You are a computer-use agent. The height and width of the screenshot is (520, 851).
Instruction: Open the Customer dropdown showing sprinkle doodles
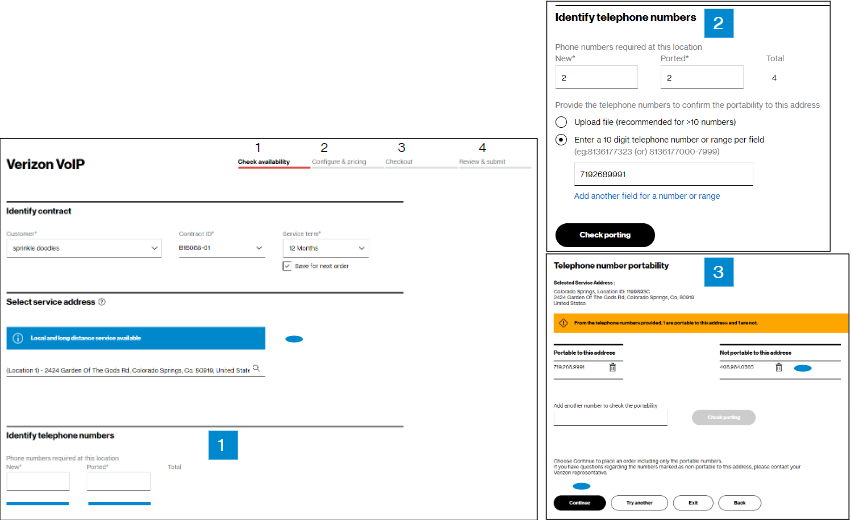(84, 248)
